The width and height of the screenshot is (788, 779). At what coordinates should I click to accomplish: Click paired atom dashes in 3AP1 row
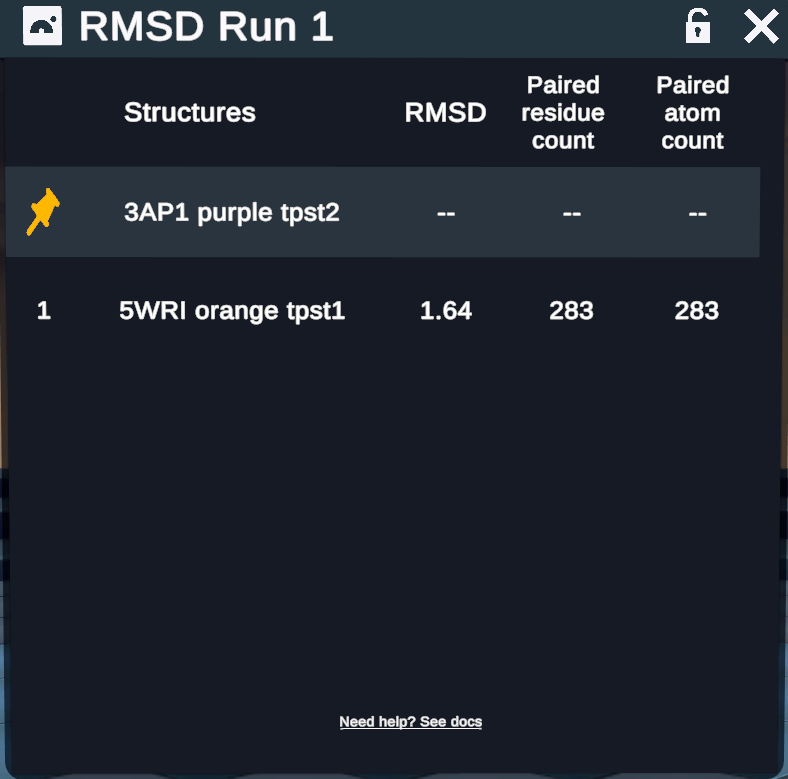(x=697, y=213)
